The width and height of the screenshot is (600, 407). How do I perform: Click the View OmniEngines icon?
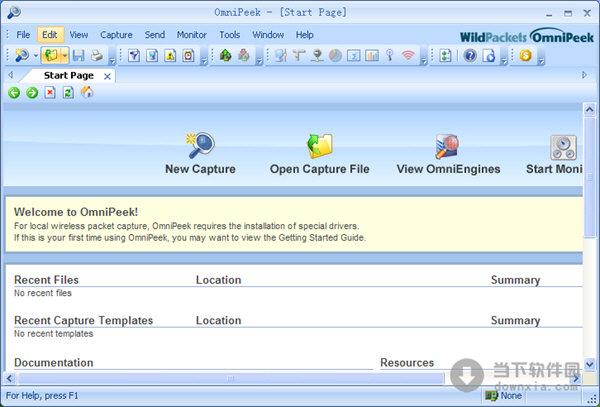point(447,146)
